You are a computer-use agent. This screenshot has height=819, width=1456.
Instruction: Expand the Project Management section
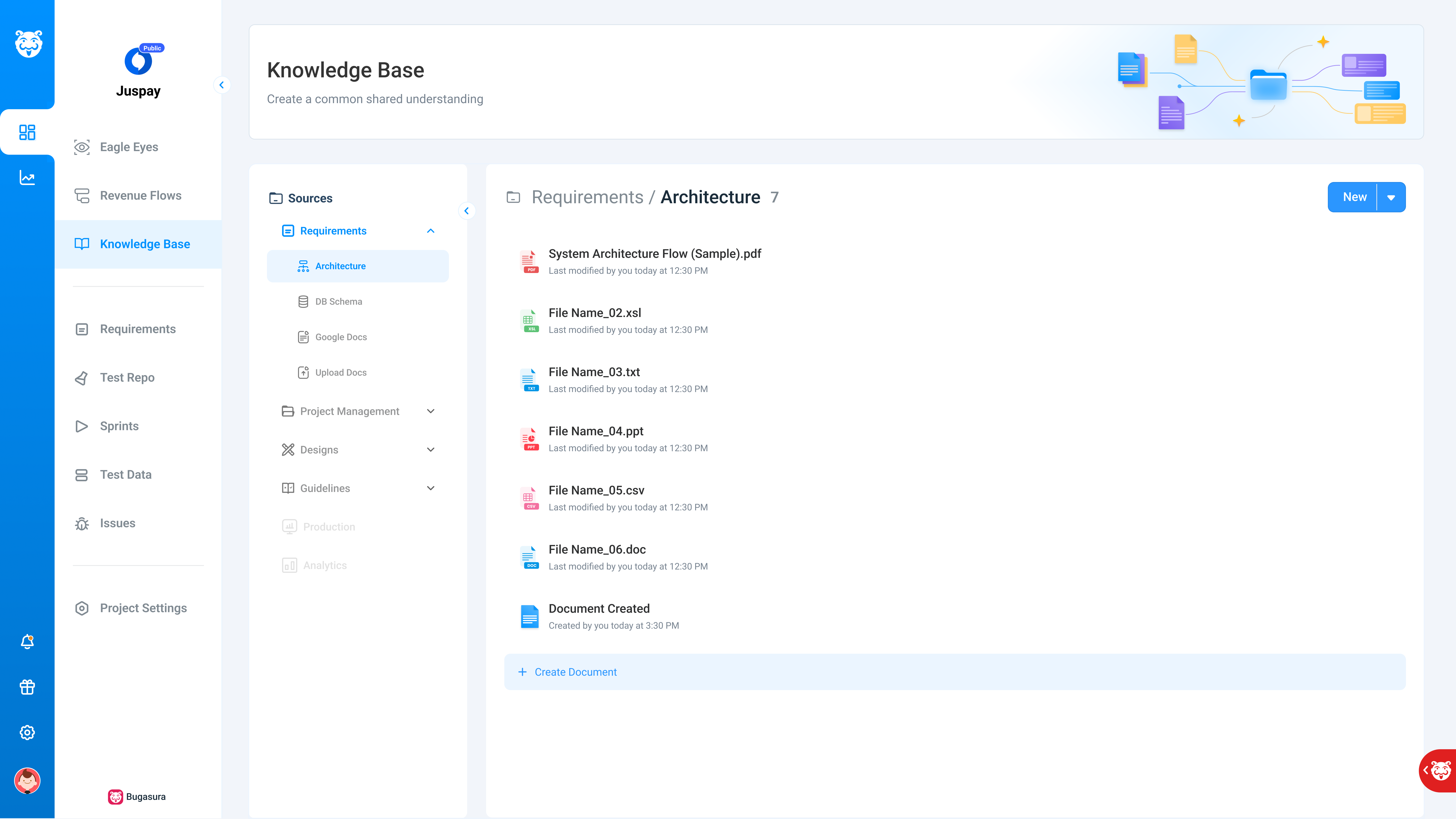click(431, 411)
